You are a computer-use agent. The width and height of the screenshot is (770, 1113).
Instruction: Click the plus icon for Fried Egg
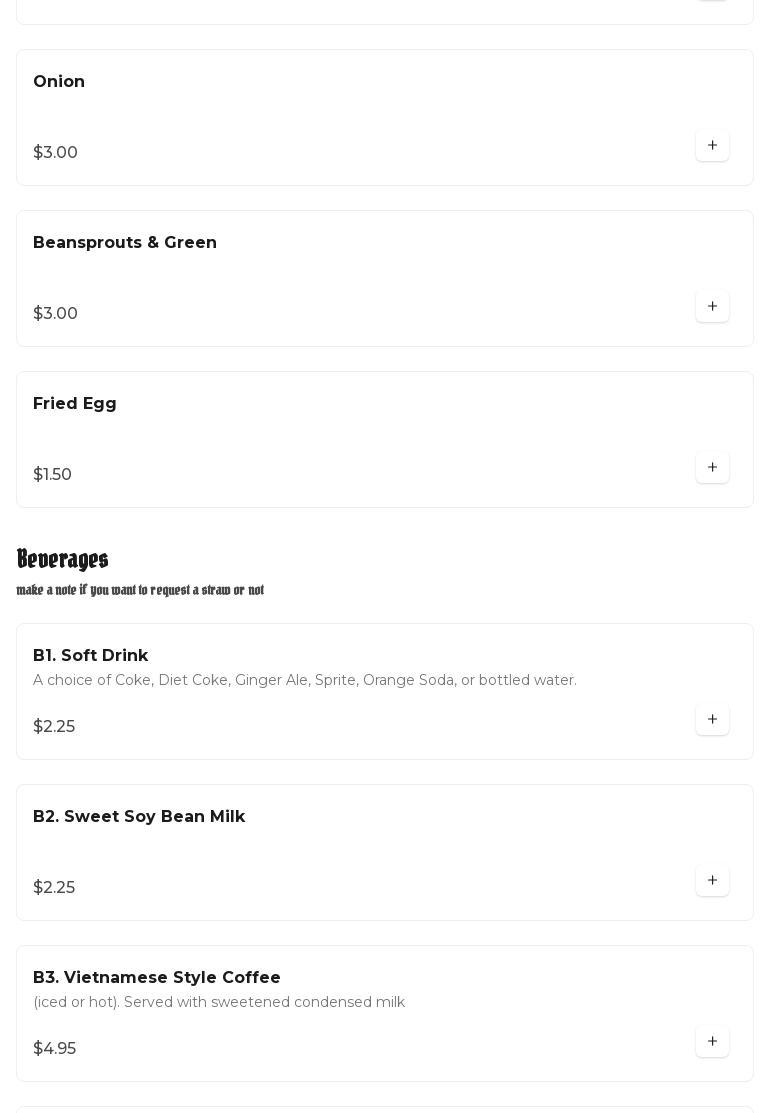point(712,468)
